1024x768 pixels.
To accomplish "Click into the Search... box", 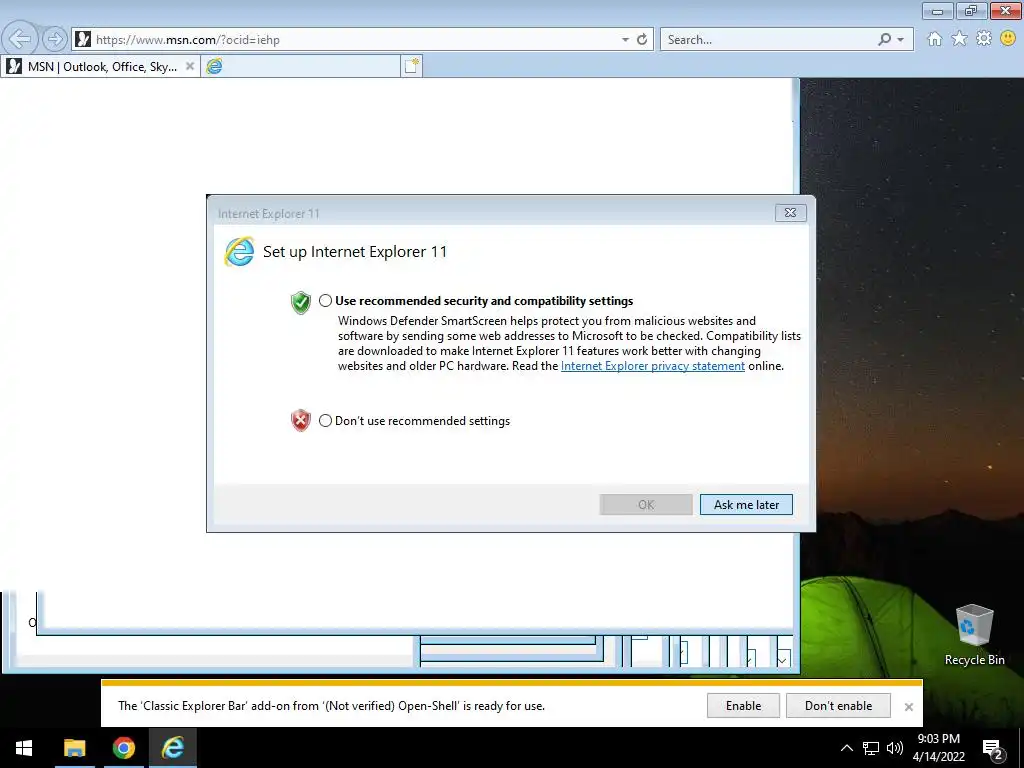I will (x=767, y=40).
